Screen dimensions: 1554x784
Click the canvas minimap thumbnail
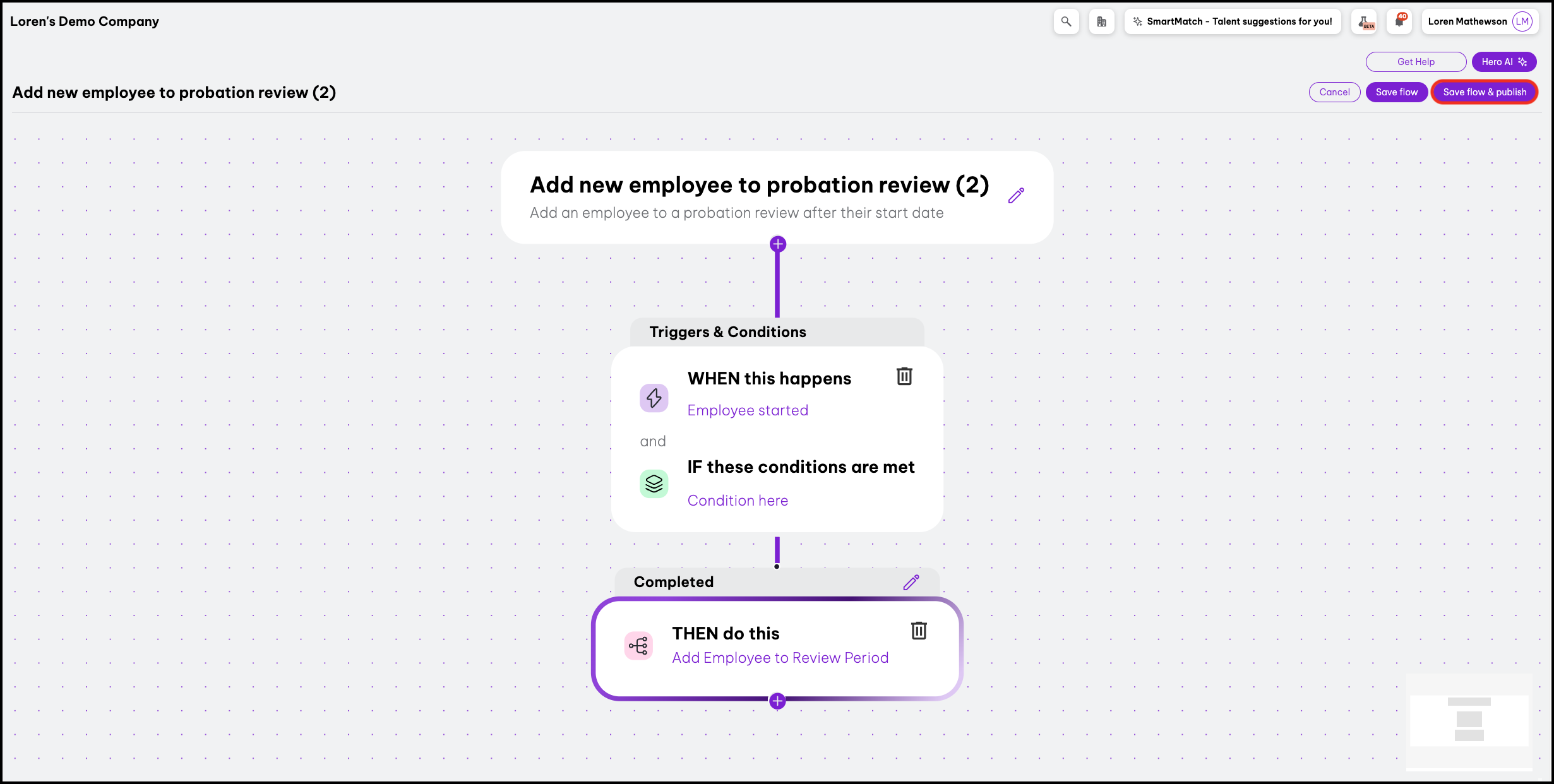pyautogui.click(x=1469, y=721)
